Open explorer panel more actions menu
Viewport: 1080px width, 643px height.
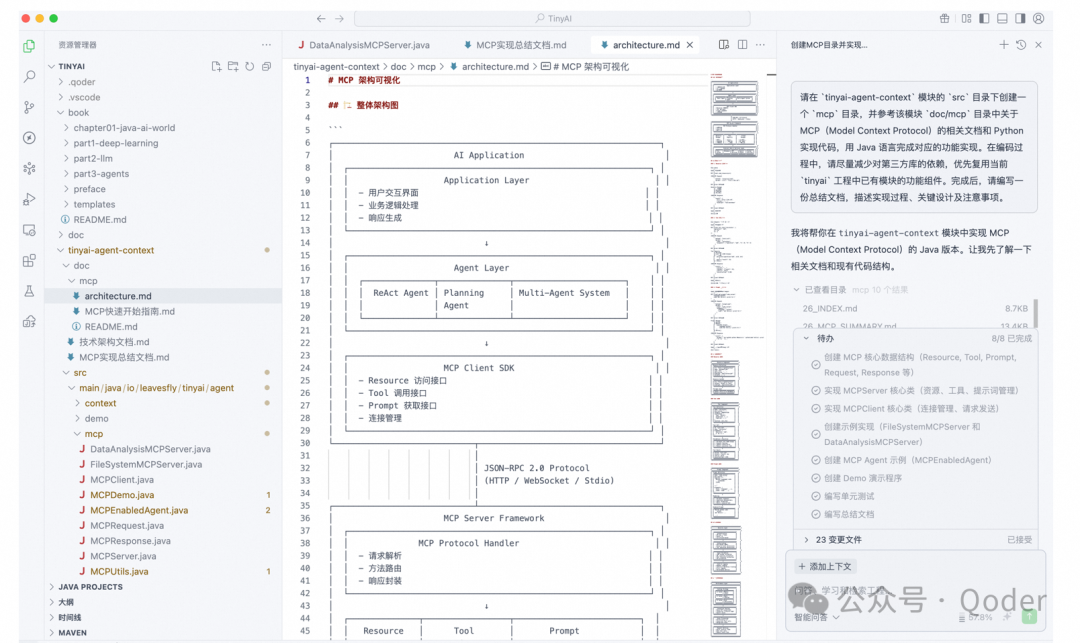[267, 45]
